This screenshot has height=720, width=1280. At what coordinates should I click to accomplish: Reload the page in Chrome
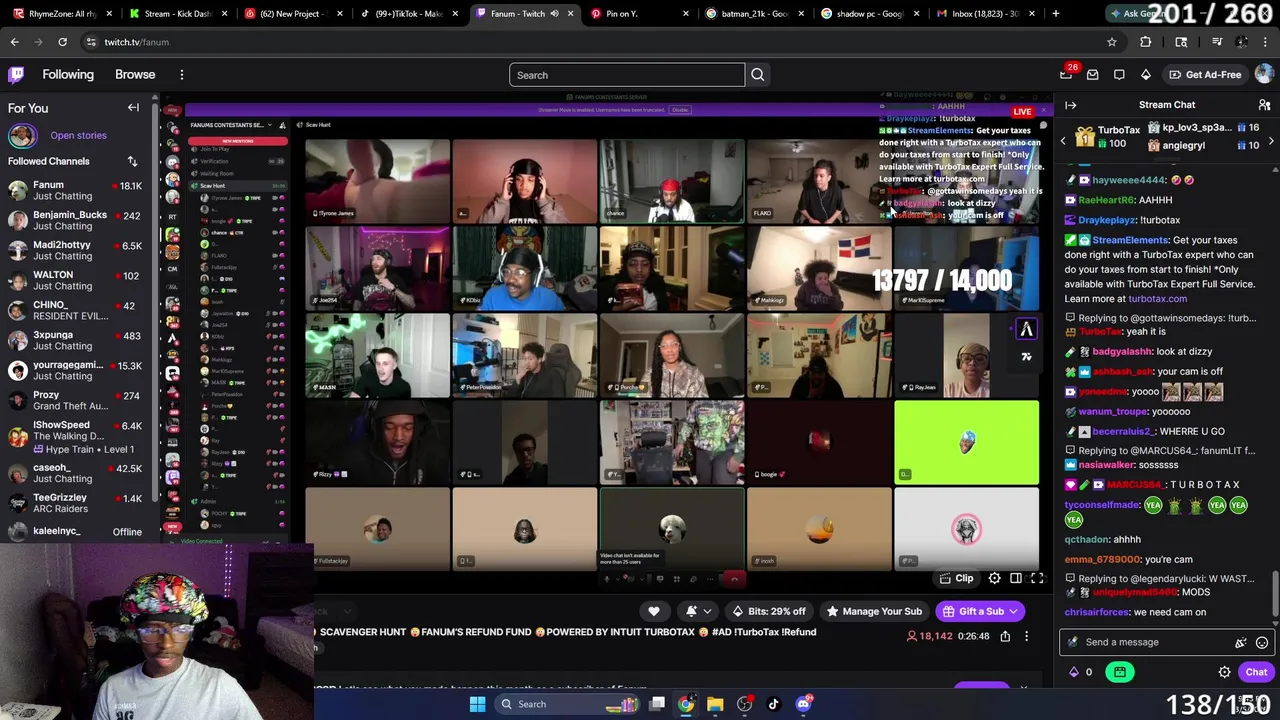click(x=62, y=42)
